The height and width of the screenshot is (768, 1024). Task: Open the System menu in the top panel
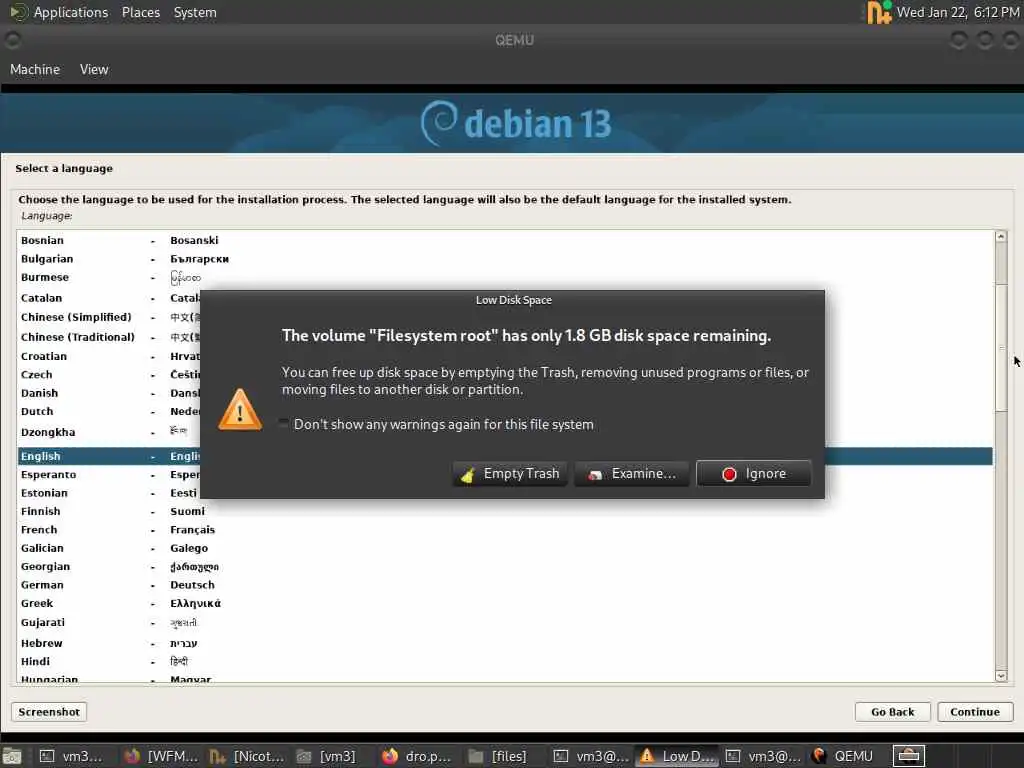coord(195,12)
